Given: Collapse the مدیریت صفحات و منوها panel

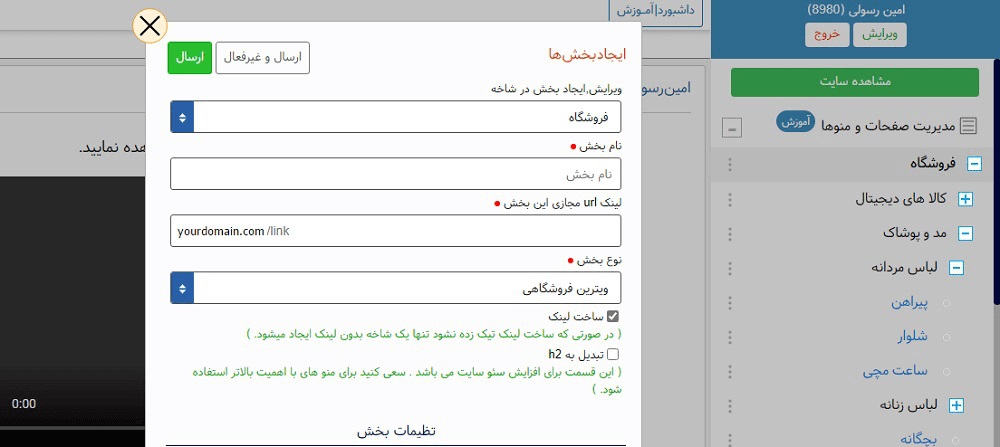Looking at the screenshot, I should pos(732,128).
